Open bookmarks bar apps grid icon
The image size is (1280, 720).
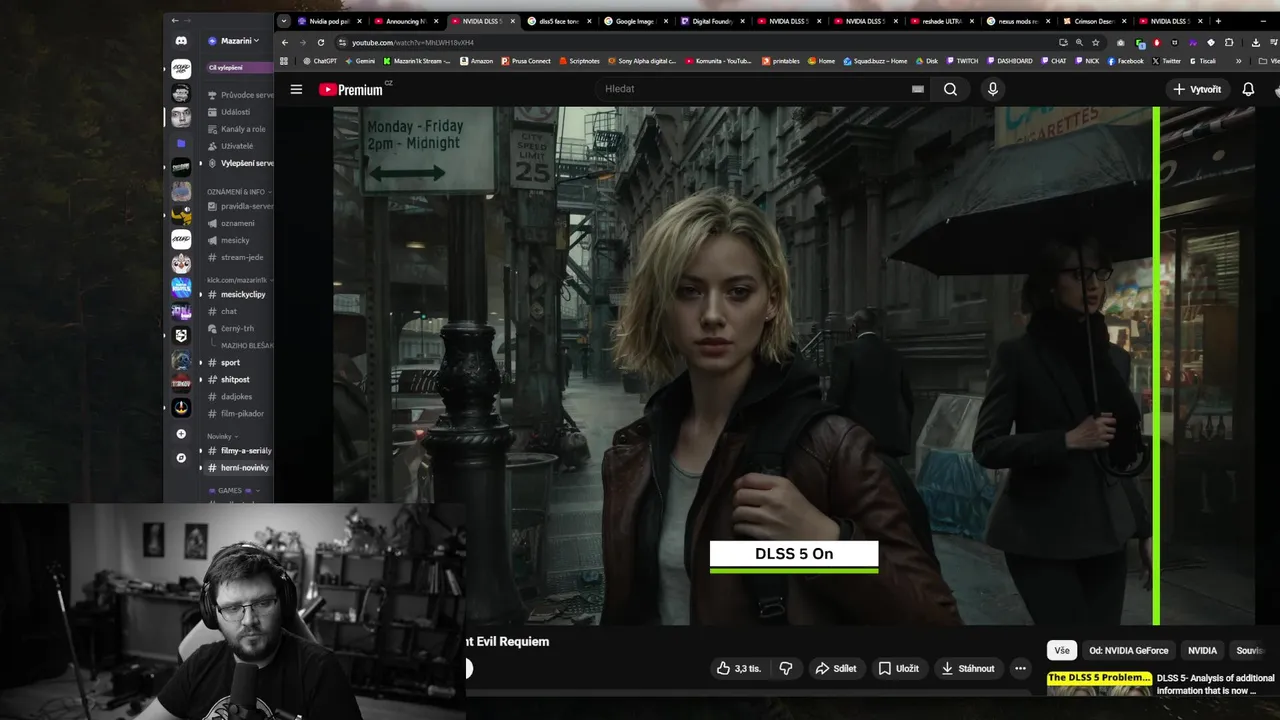tap(284, 61)
